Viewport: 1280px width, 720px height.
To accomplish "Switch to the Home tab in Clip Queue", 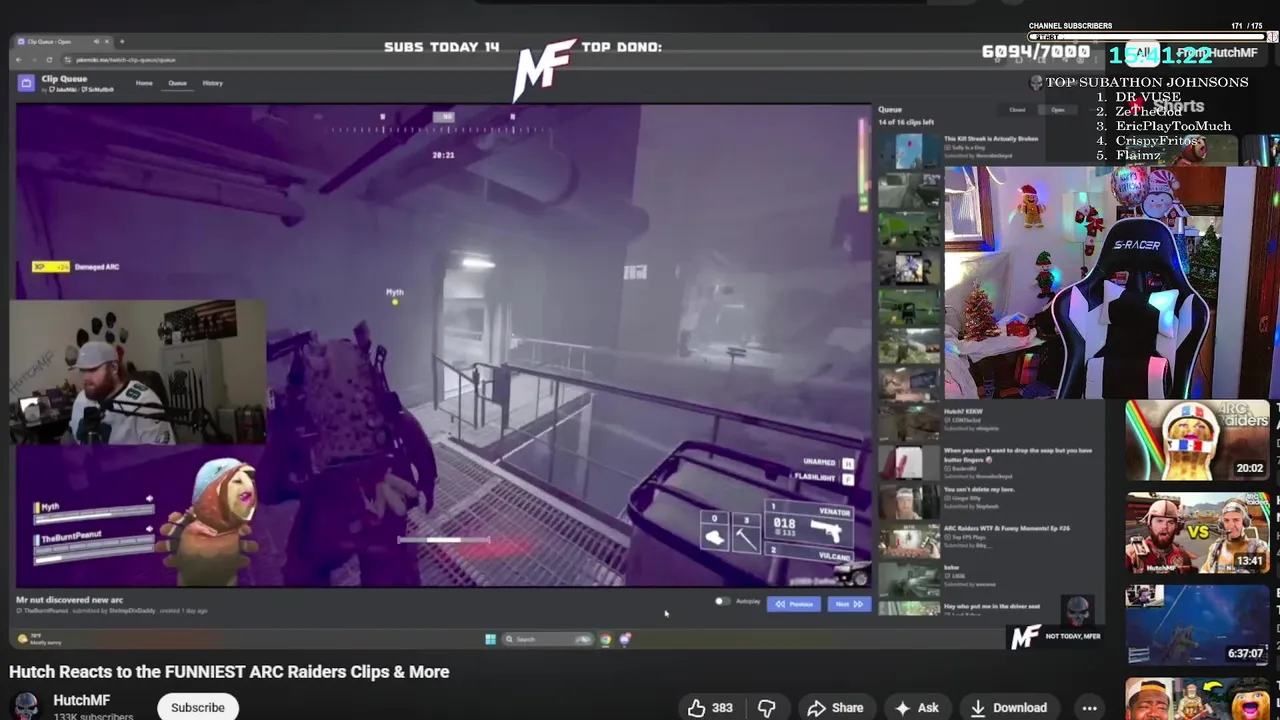I will [x=144, y=83].
